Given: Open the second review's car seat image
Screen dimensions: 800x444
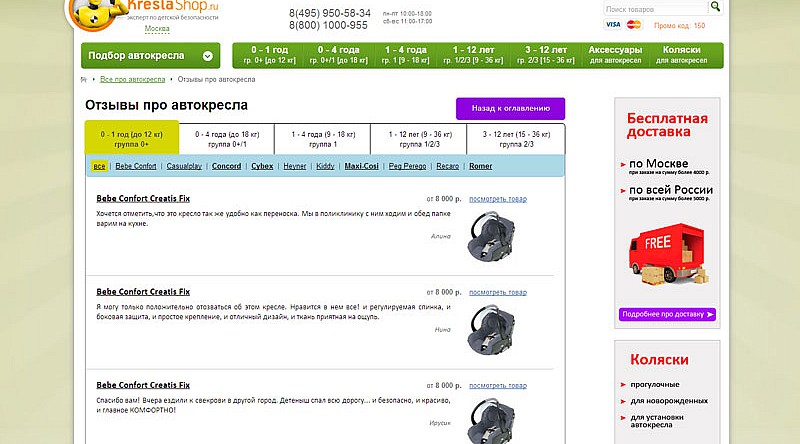Looking at the screenshot, I should (x=492, y=326).
